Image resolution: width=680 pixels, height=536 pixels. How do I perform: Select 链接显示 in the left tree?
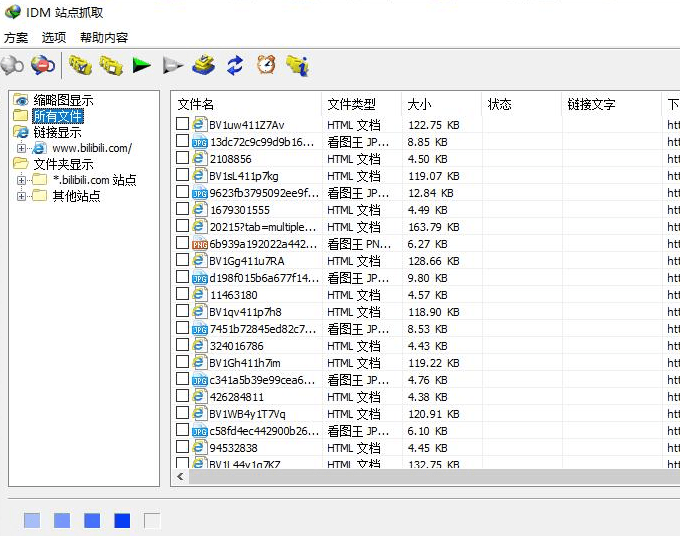click(57, 132)
